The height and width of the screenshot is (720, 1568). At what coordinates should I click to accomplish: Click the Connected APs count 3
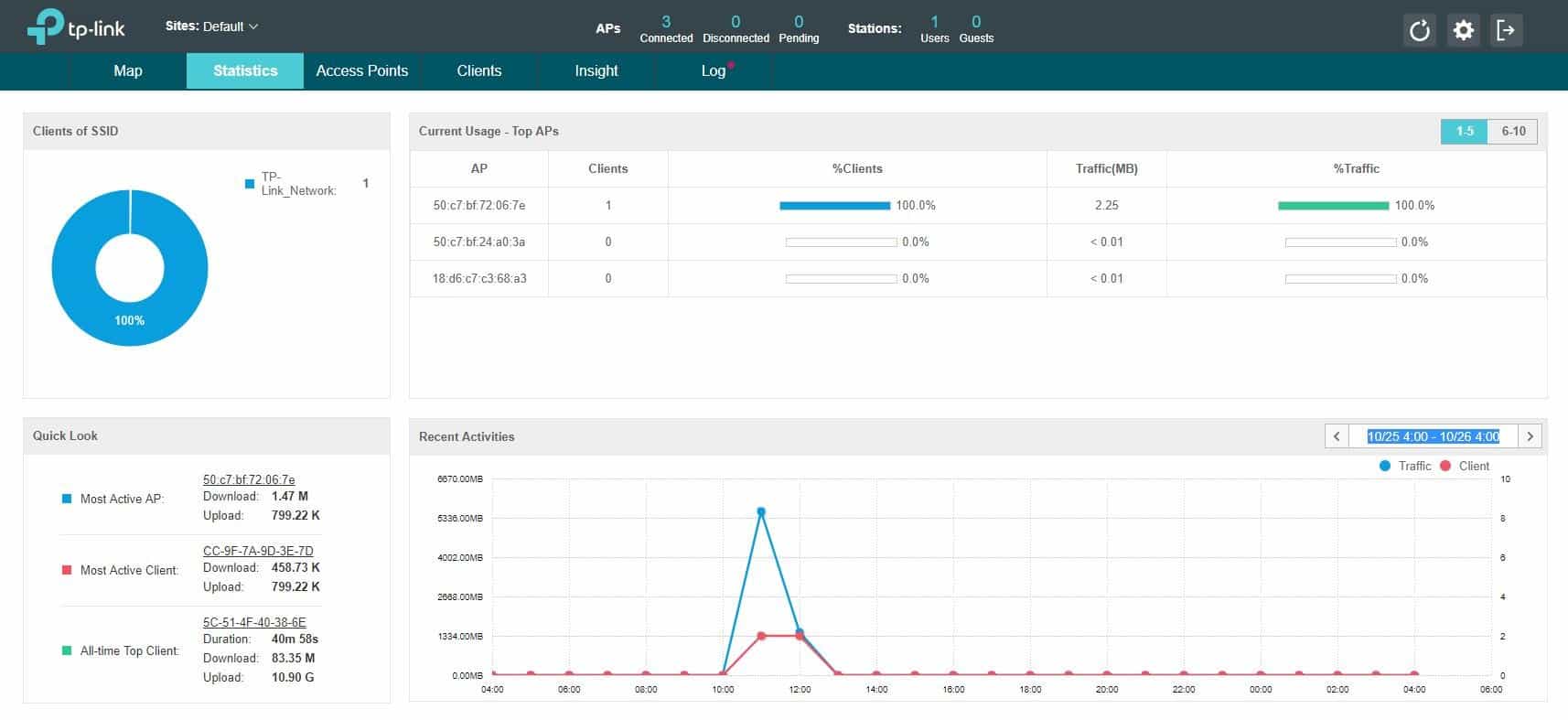666,22
